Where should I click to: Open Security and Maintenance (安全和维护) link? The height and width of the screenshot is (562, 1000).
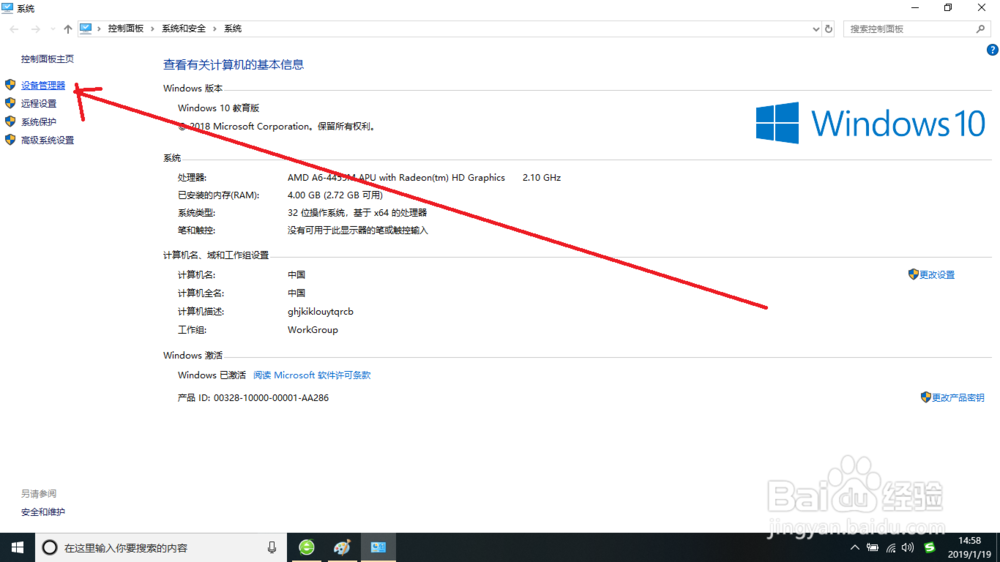[43, 512]
